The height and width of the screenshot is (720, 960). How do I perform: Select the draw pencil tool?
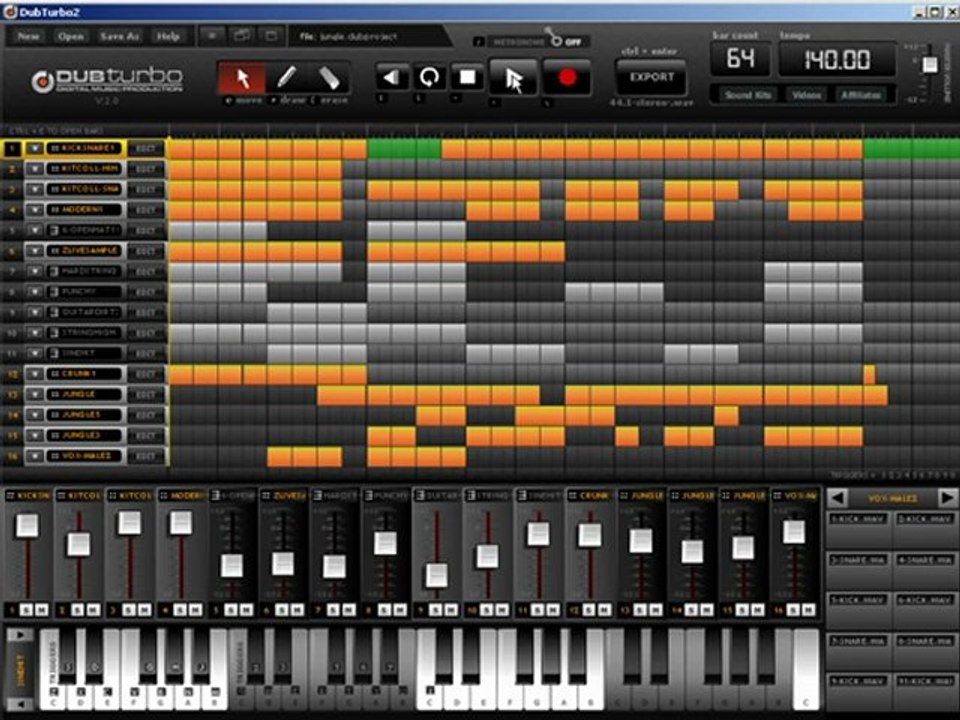point(286,78)
